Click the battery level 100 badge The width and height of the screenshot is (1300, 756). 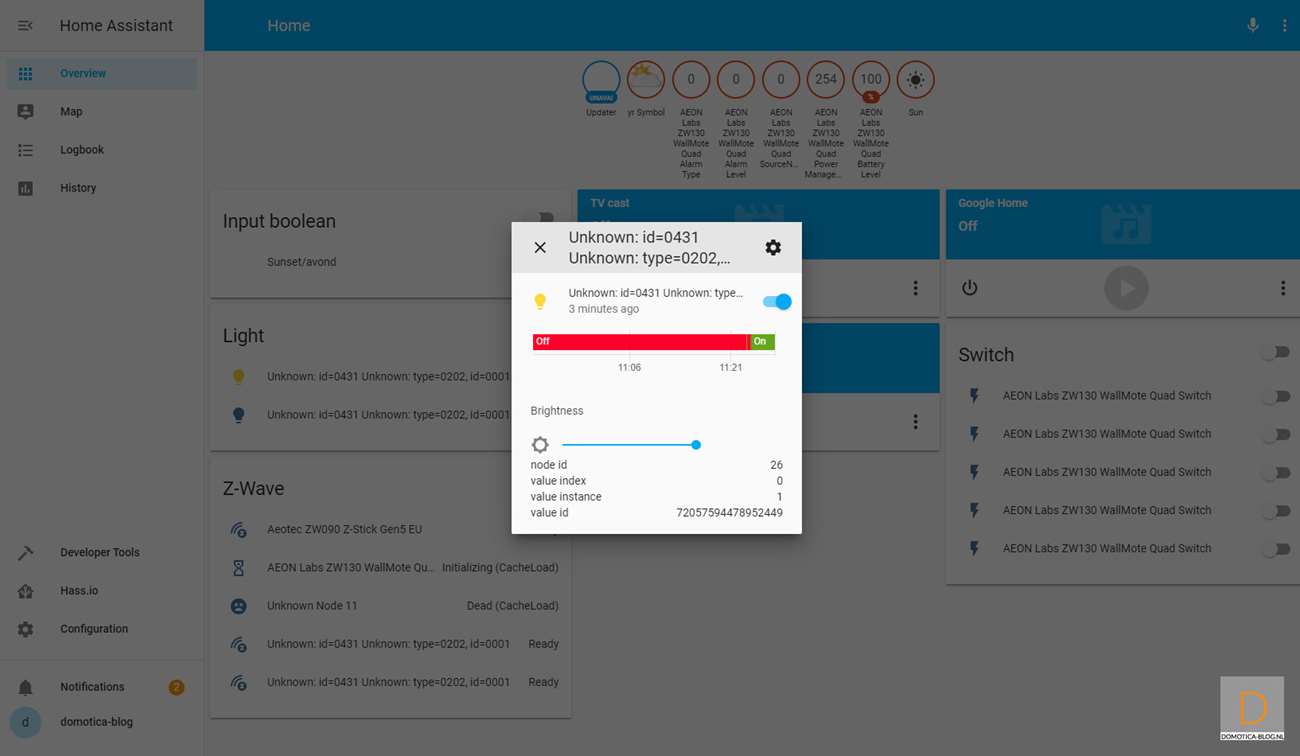tap(870, 80)
